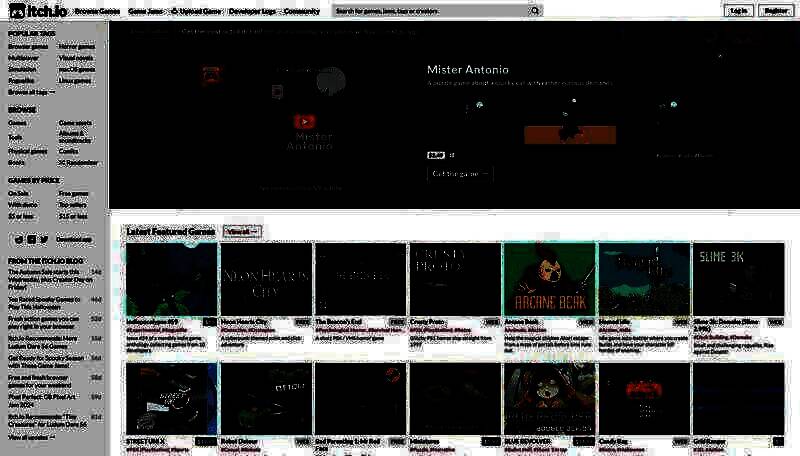Open the Multiplayer tag
Image resolution: width=800 pixels, height=456 pixels.
[23, 58]
